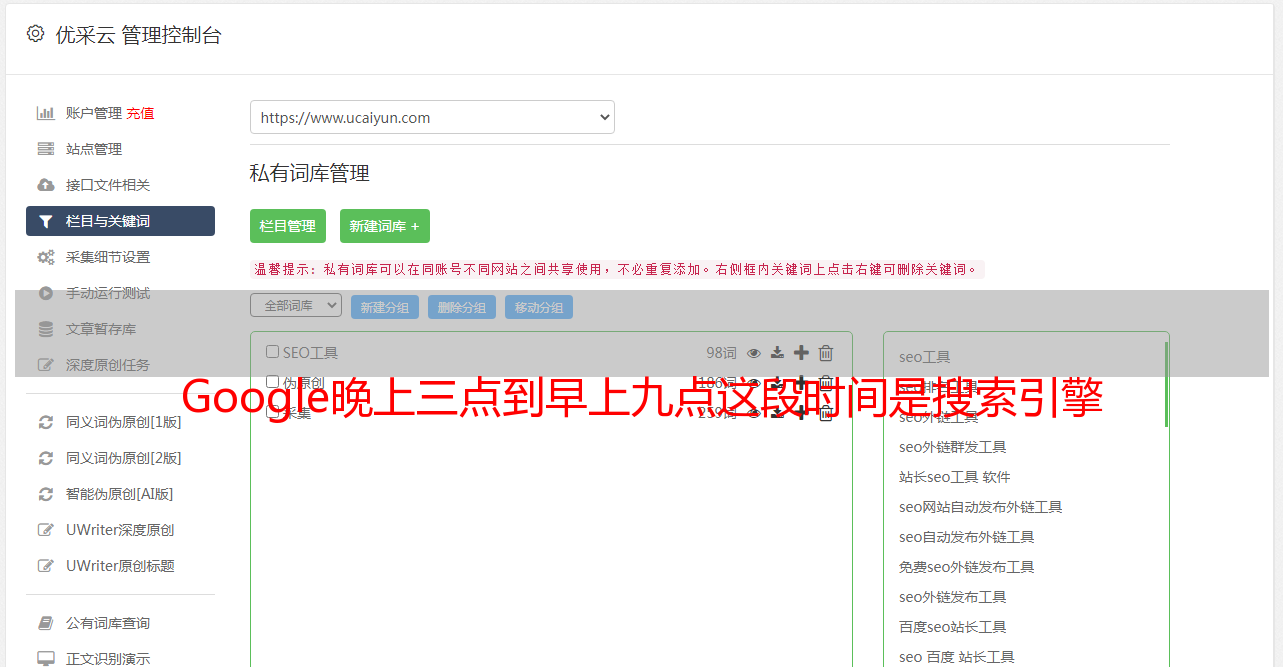This screenshot has height=667, width=1283.
Task: Click the 采集细节设置 gears icon
Action: [x=46, y=257]
